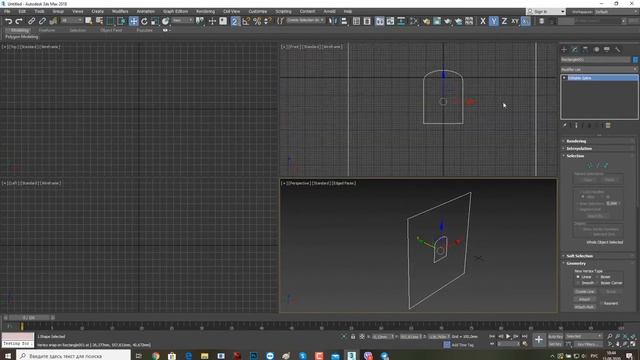This screenshot has width=640, height=360.
Task: Play the animation
Action: tap(508, 336)
